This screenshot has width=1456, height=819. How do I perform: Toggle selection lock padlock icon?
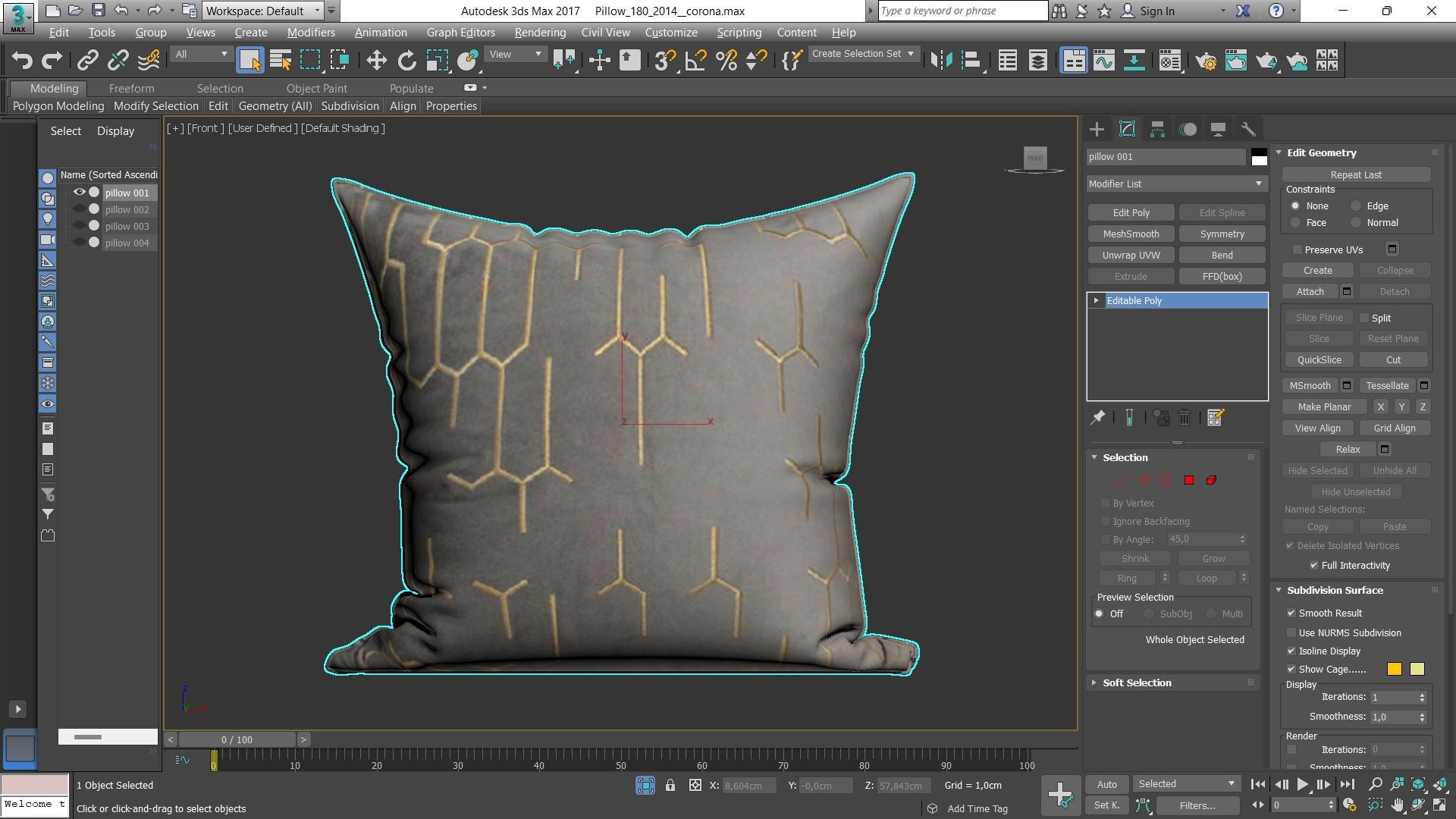(x=670, y=786)
